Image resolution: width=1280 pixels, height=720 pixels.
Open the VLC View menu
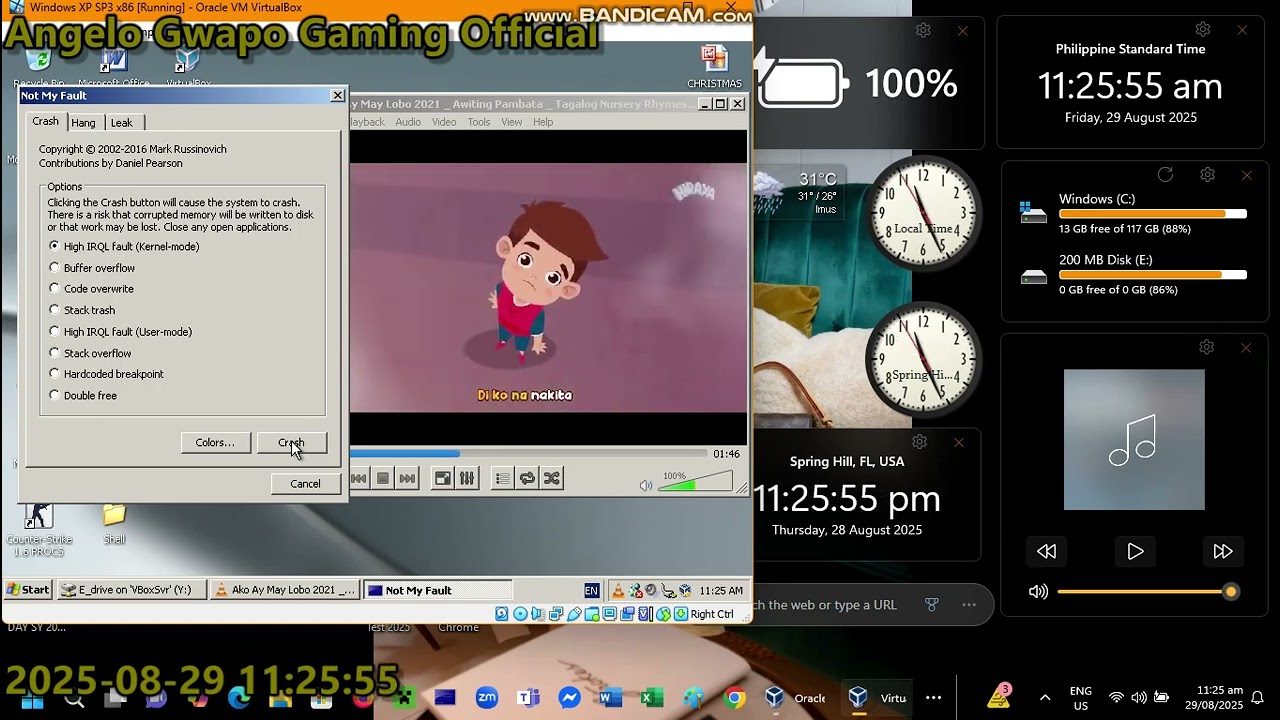coord(512,122)
